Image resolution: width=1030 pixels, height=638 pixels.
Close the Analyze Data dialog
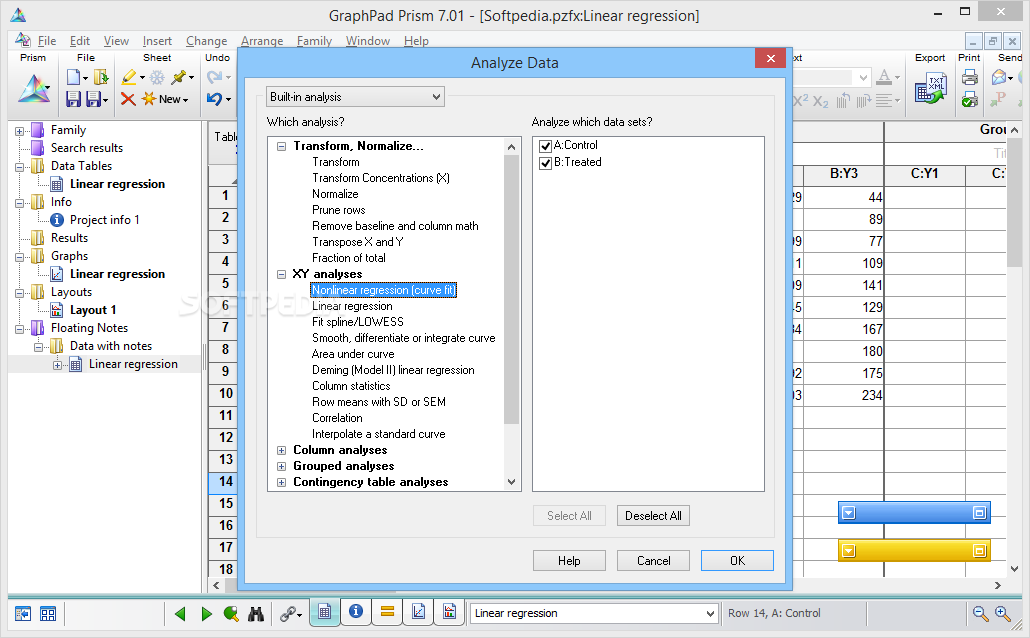click(771, 58)
